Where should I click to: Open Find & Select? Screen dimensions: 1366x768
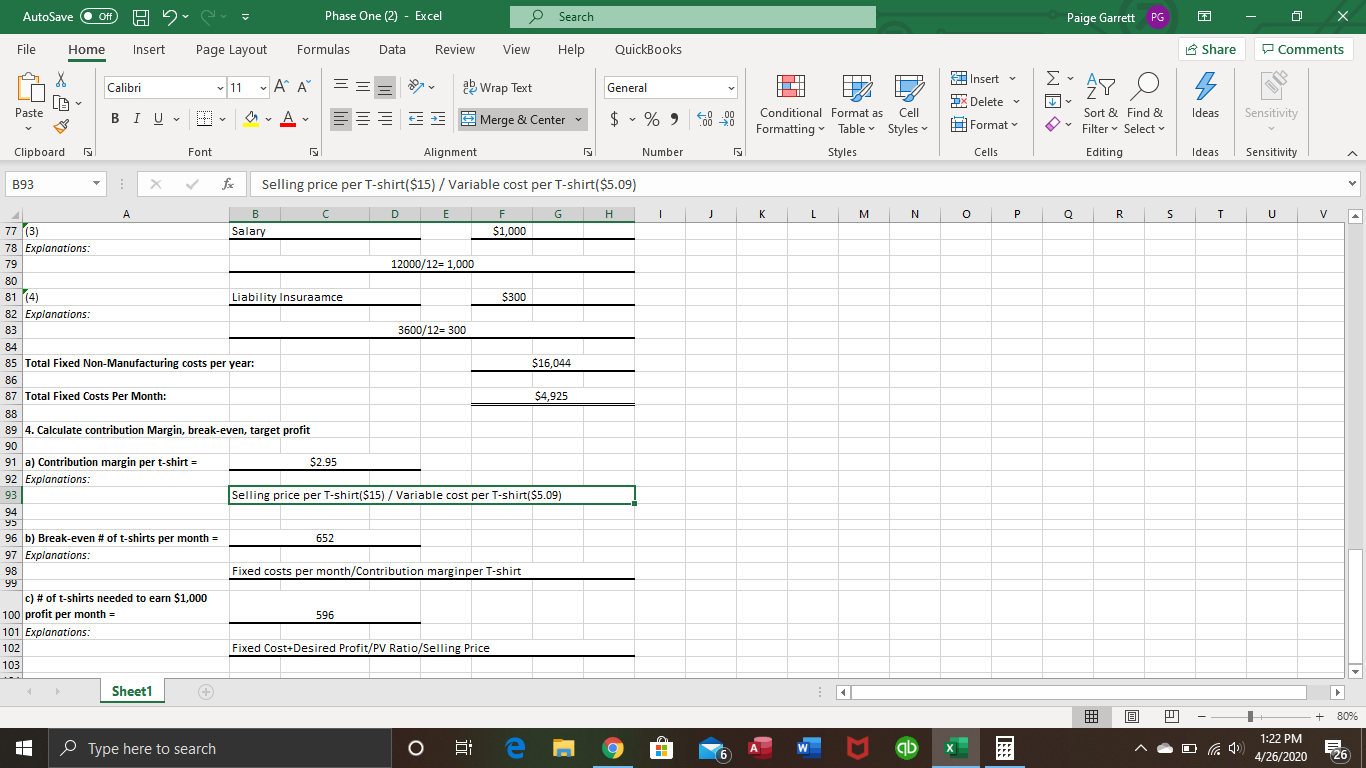pos(1144,105)
